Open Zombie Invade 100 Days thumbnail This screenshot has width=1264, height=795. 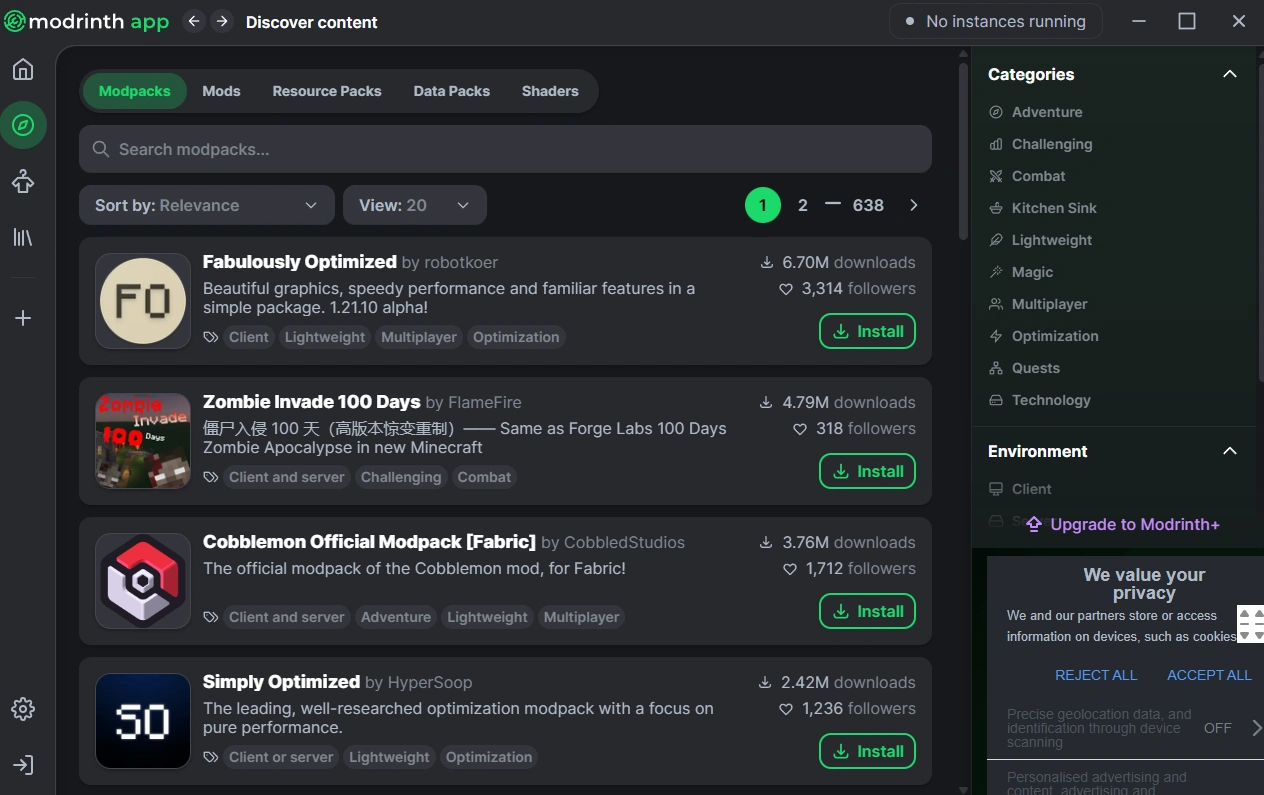(x=143, y=441)
